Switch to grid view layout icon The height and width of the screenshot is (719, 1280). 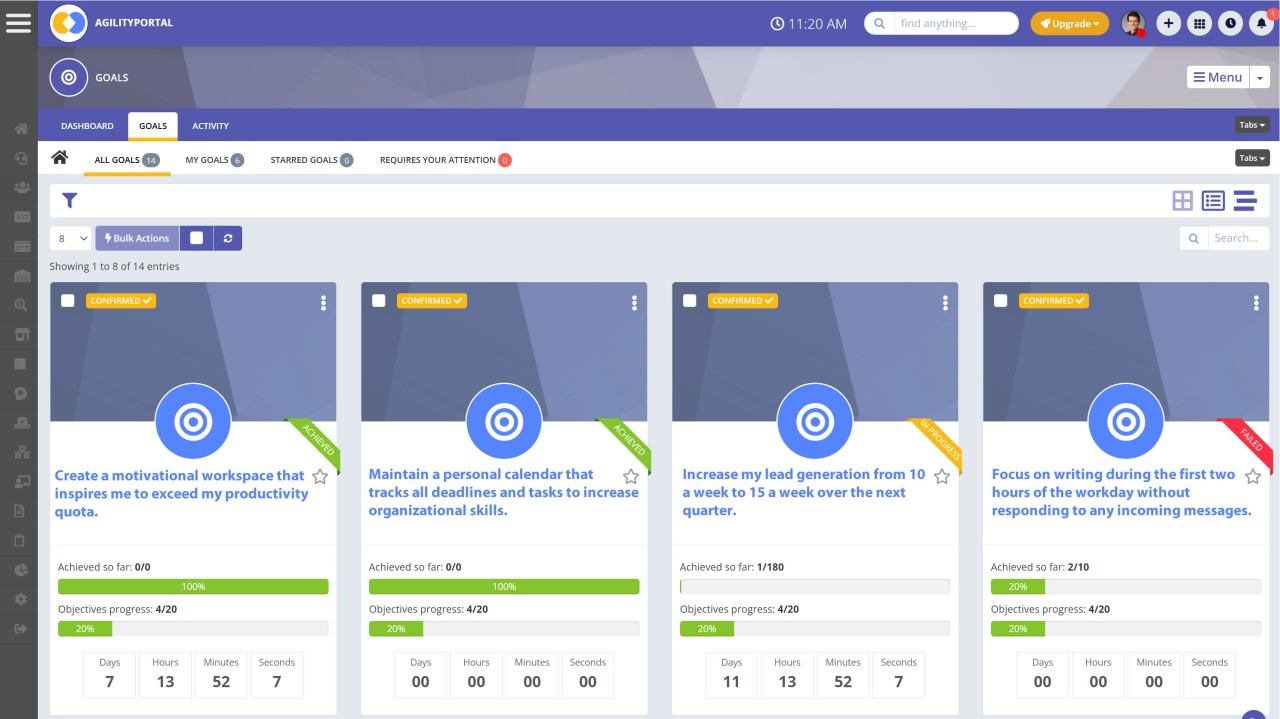(1182, 201)
